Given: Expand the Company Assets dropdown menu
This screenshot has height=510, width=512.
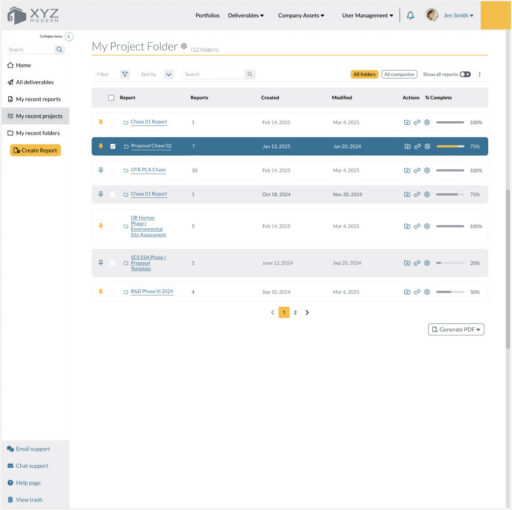Looking at the screenshot, I should (x=301, y=15).
